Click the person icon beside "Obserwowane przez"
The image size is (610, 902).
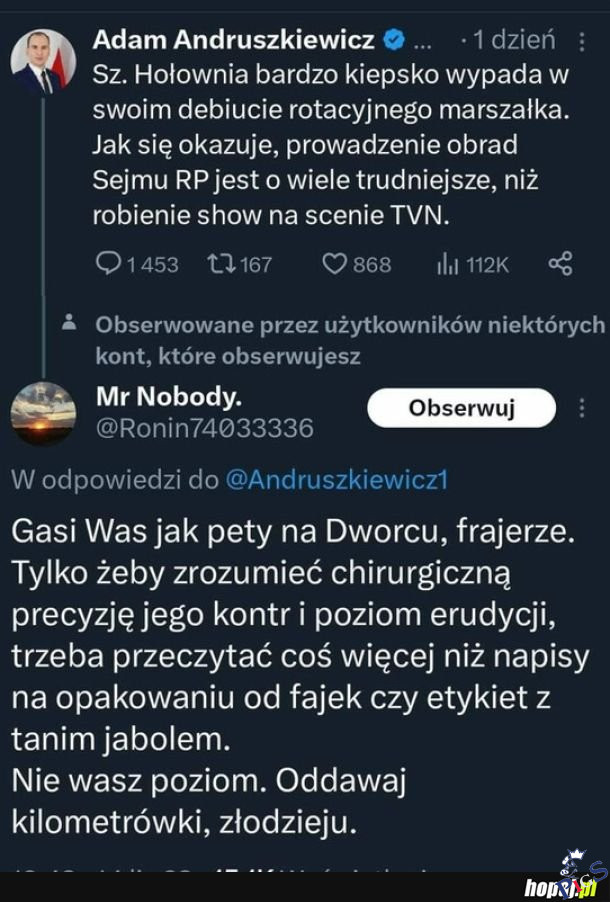coord(69,323)
